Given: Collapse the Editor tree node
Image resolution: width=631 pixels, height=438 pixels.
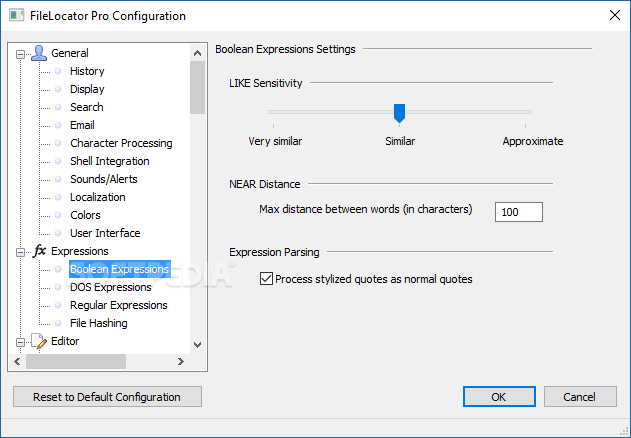Looking at the screenshot, I should pyautogui.click(x=20, y=343).
